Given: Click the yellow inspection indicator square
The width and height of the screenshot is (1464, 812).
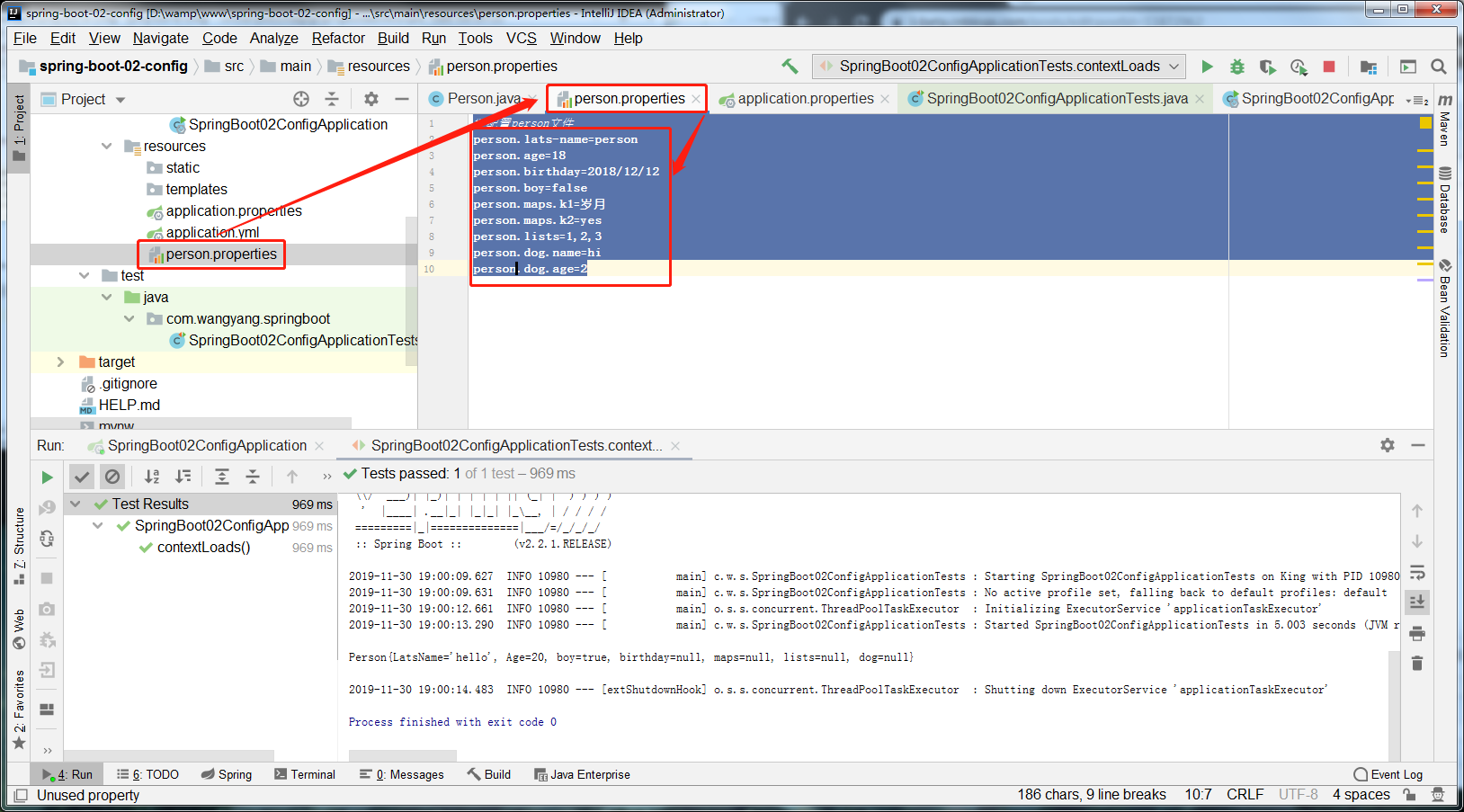Looking at the screenshot, I should pyautogui.click(x=1425, y=122).
